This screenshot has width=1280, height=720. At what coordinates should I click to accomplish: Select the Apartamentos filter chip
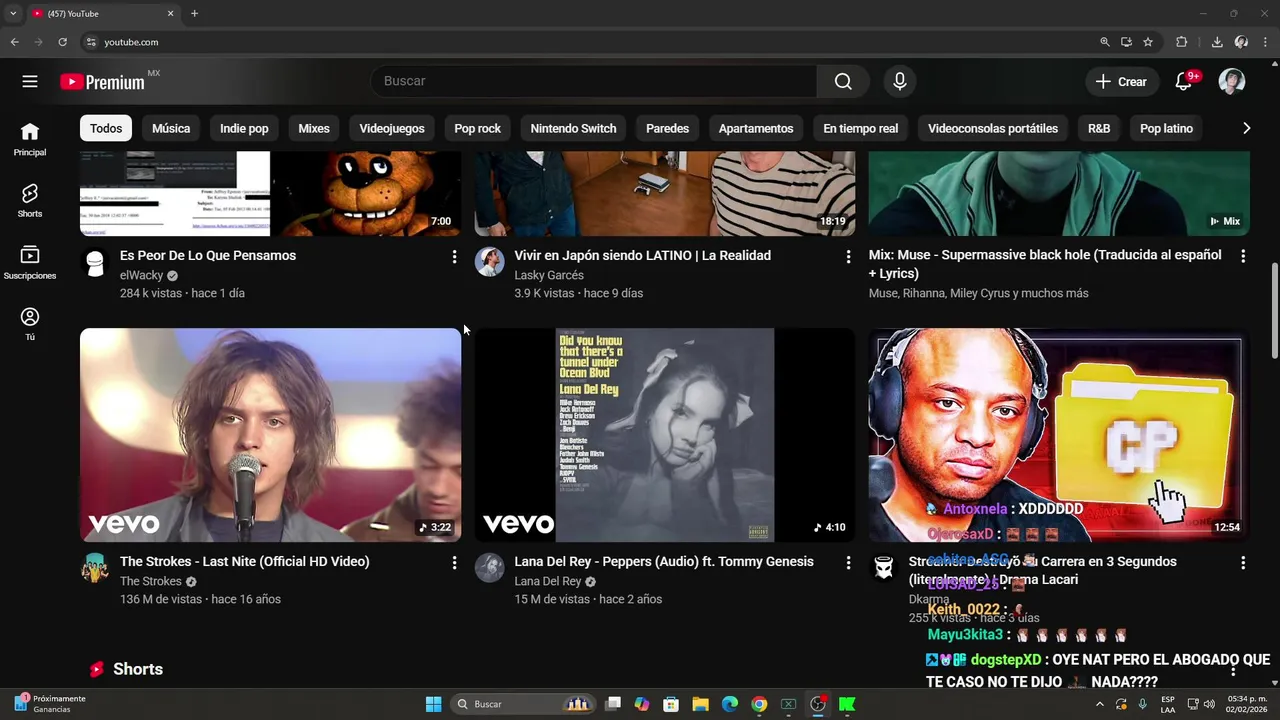click(756, 128)
